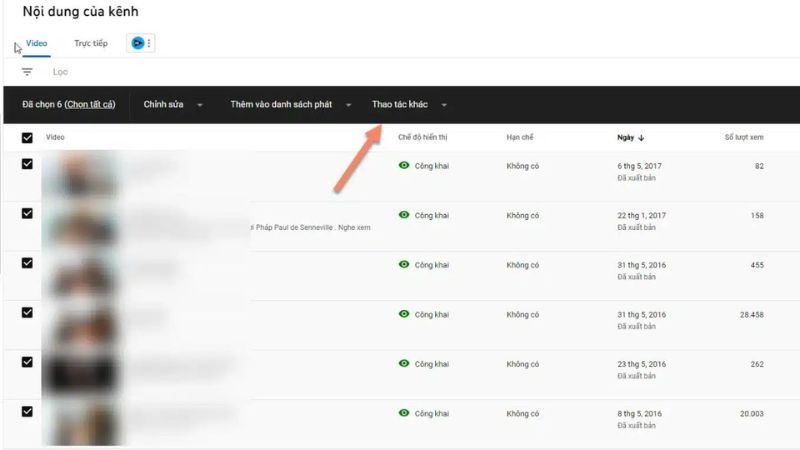Switch to the Trực tiếp tab
Image resolution: width=800 pixels, height=450 pixels.
click(x=91, y=44)
